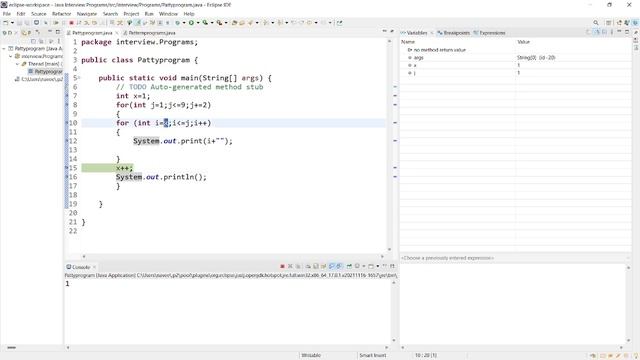The image size is (640, 360).
Task: Select the j variable row
Action: (516, 73)
